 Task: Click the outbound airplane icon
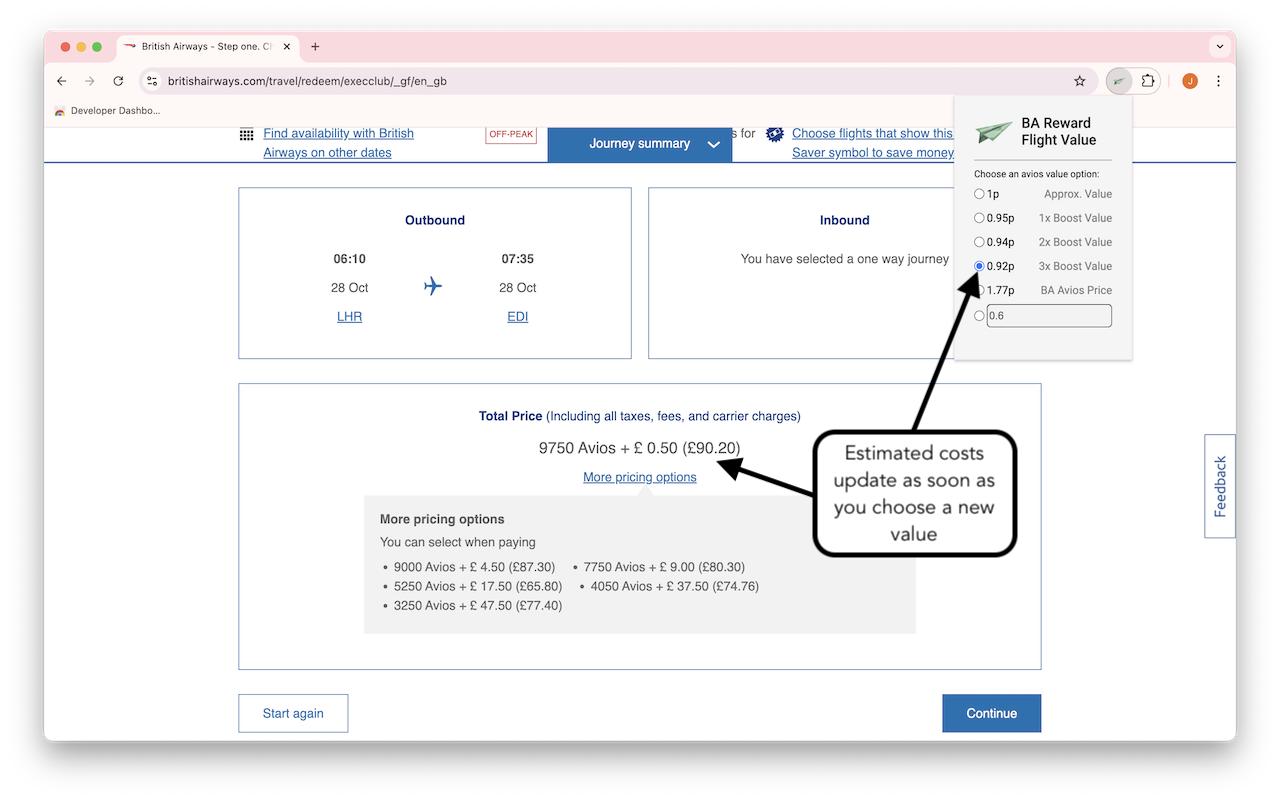(433, 287)
